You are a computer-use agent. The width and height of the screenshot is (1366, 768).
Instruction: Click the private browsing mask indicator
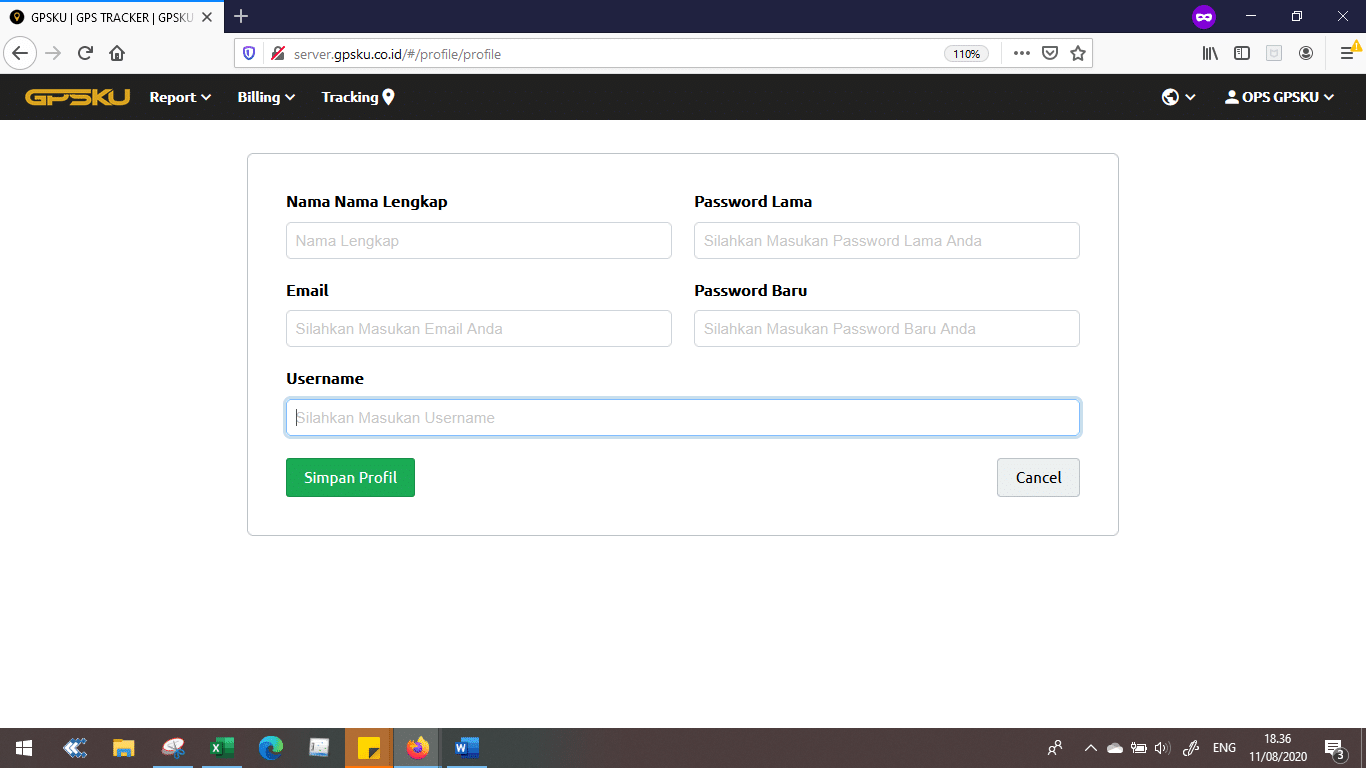pyautogui.click(x=1204, y=16)
